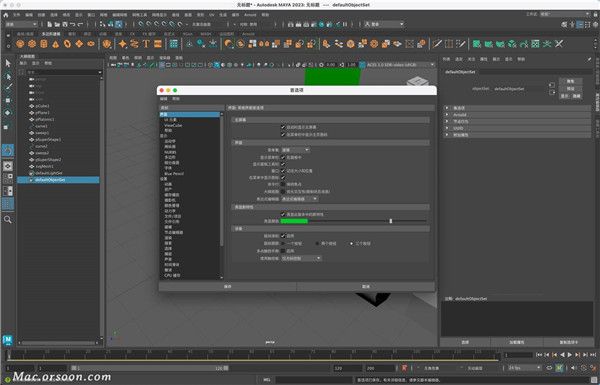Click the 聚焦 focus button in Attribute Editor

coord(570,81)
